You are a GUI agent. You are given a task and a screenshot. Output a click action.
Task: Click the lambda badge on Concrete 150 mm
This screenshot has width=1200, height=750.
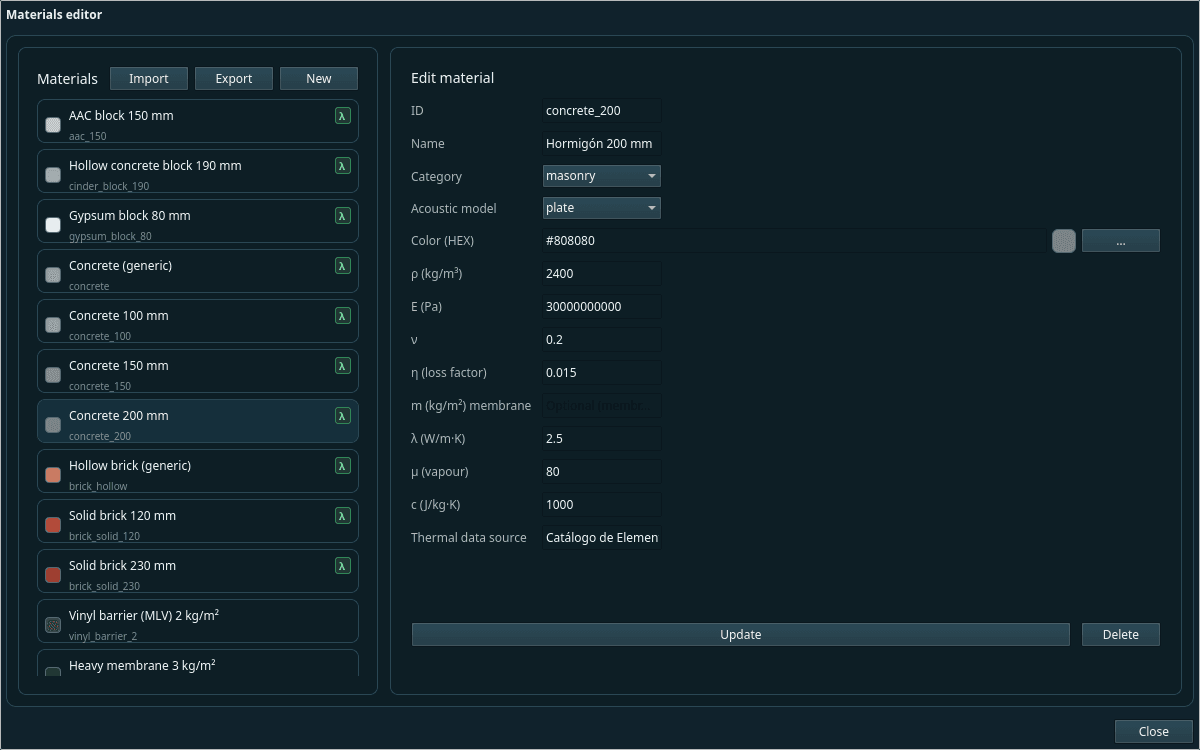tap(343, 366)
